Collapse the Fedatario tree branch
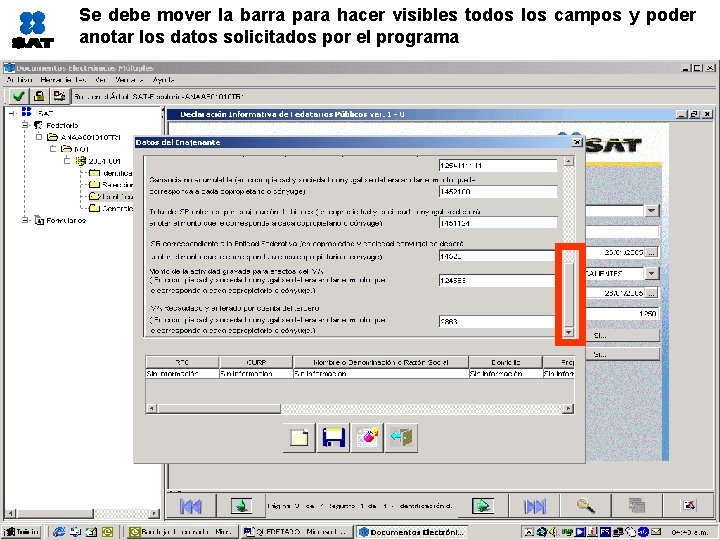Screen dimensions: 720x540 [25, 125]
